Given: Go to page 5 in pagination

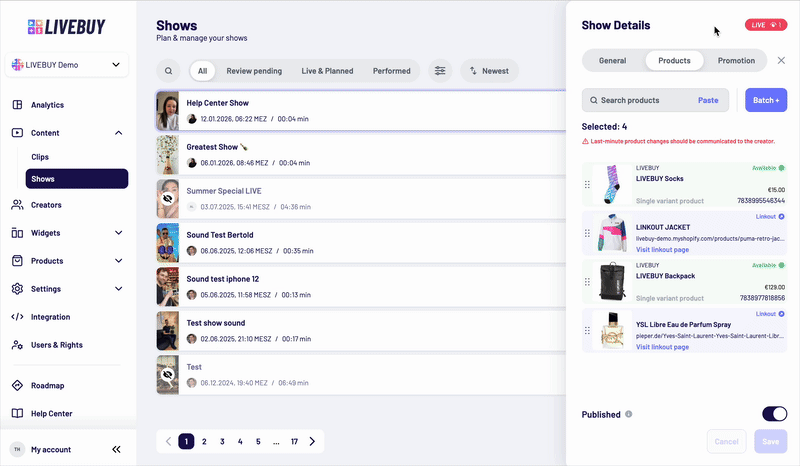Looking at the screenshot, I should tap(258, 442).
